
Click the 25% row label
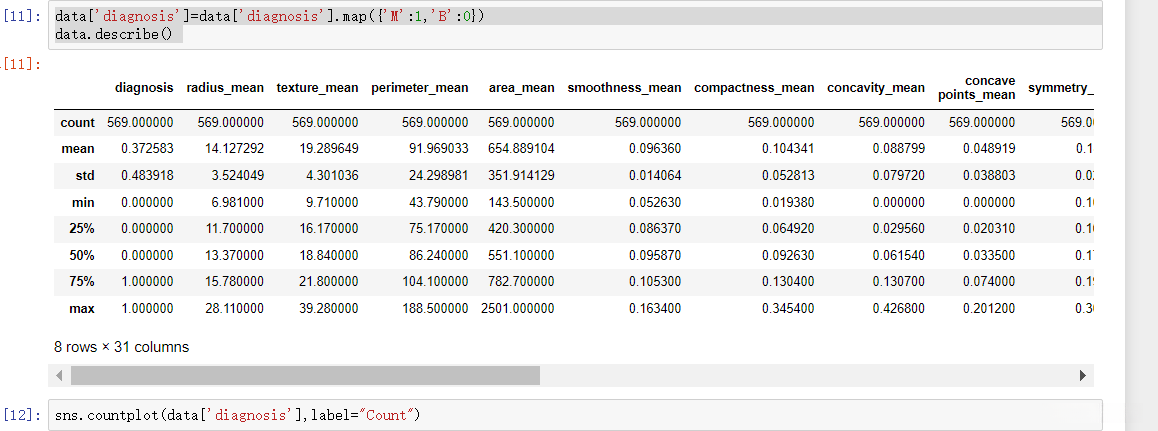(x=82, y=229)
